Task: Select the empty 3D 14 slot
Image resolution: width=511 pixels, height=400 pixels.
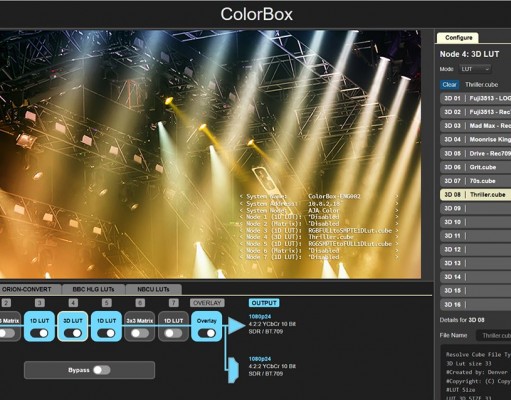Action: [x=476, y=277]
